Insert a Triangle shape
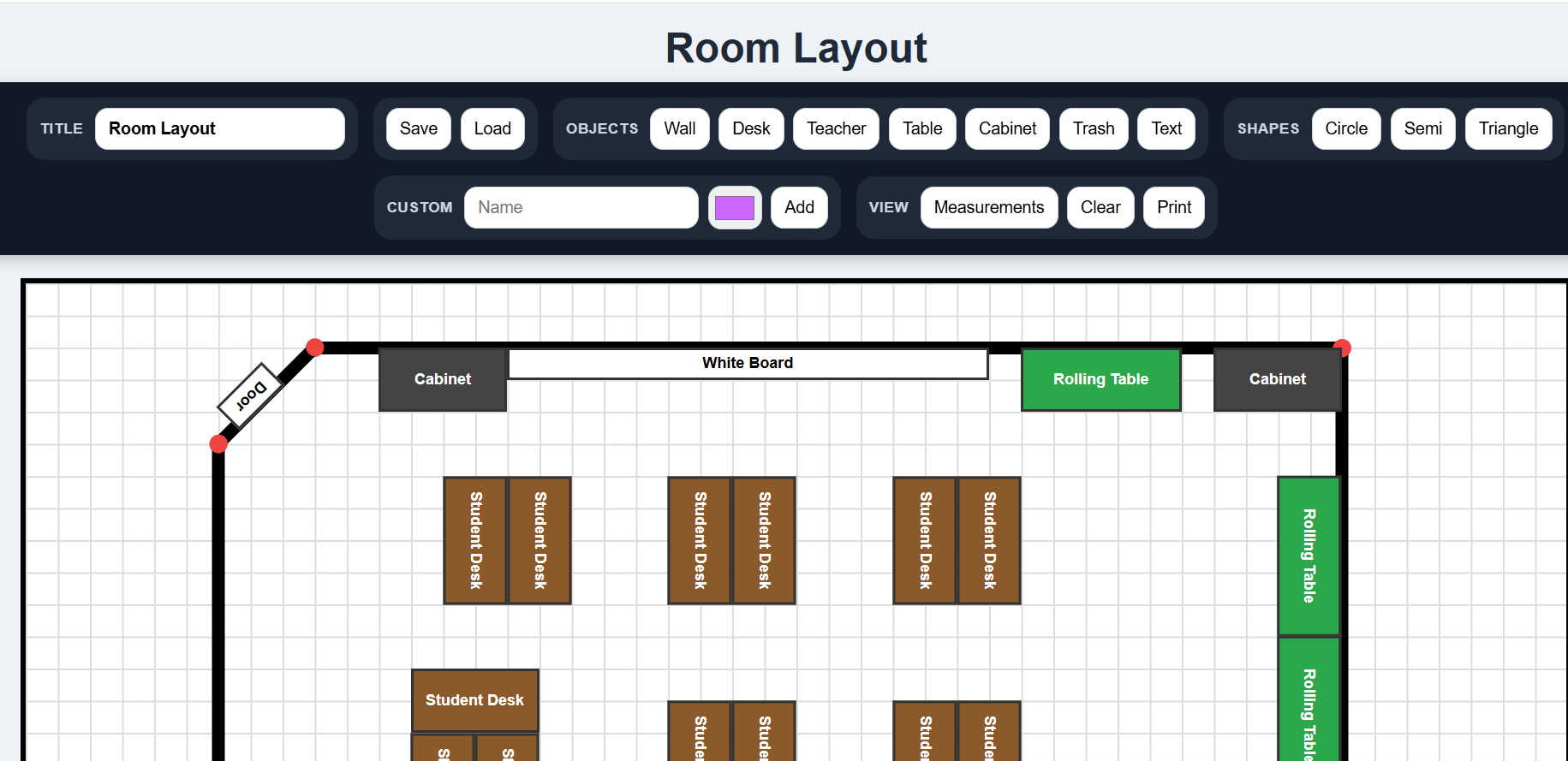 [x=1508, y=128]
